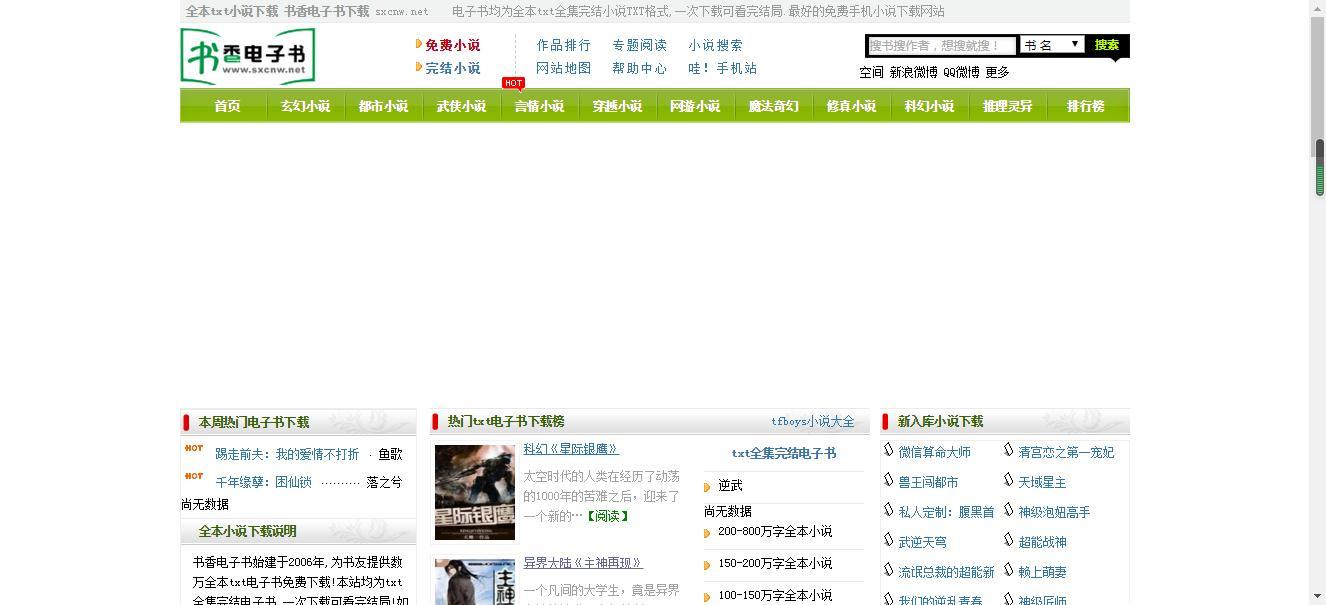Click book icon next to 天域星主
1326x605 pixels.
[x=1008, y=481]
